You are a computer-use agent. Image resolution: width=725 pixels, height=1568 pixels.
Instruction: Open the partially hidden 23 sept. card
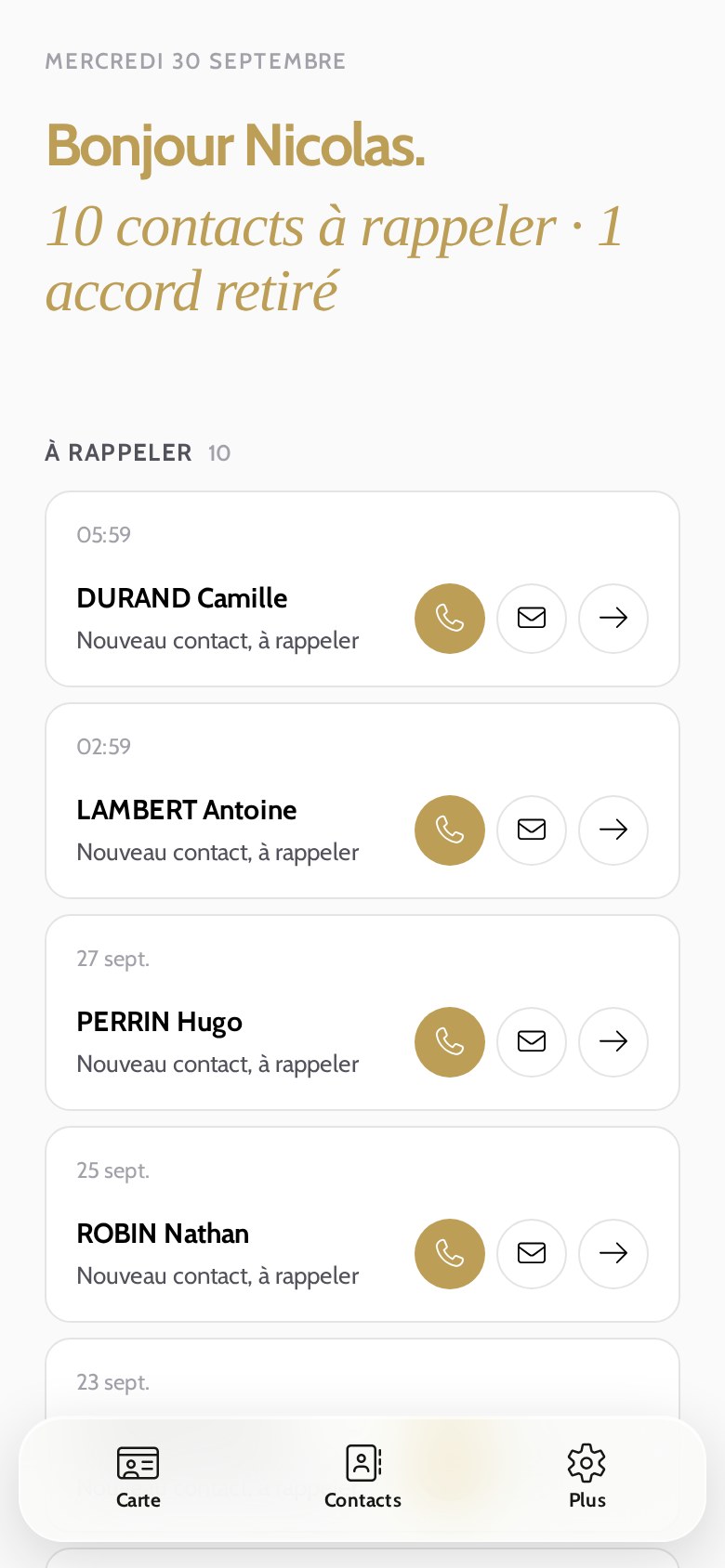click(x=362, y=1377)
